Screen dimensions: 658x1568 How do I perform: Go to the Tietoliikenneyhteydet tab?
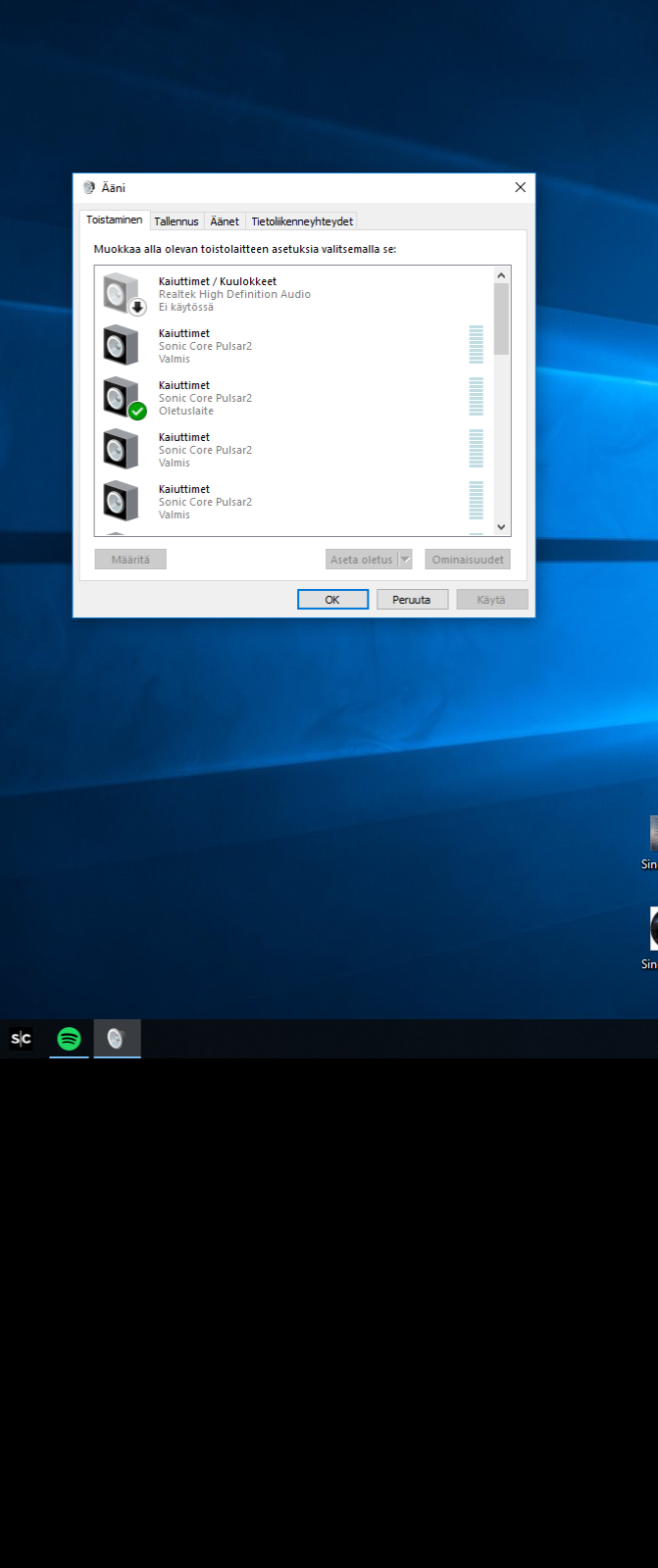pyautogui.click(x=302, y=221)
